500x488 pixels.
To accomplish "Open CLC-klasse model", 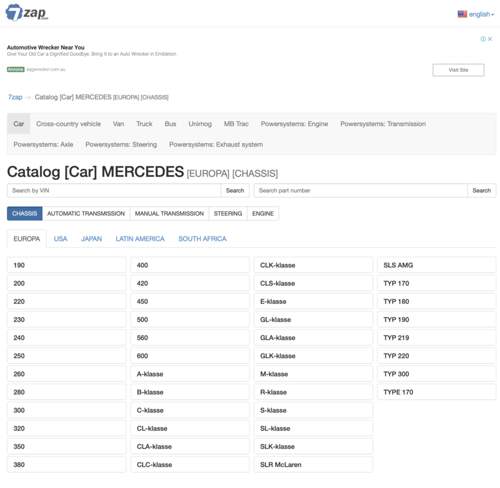I will pyautogui.click(x=190, y=464).
